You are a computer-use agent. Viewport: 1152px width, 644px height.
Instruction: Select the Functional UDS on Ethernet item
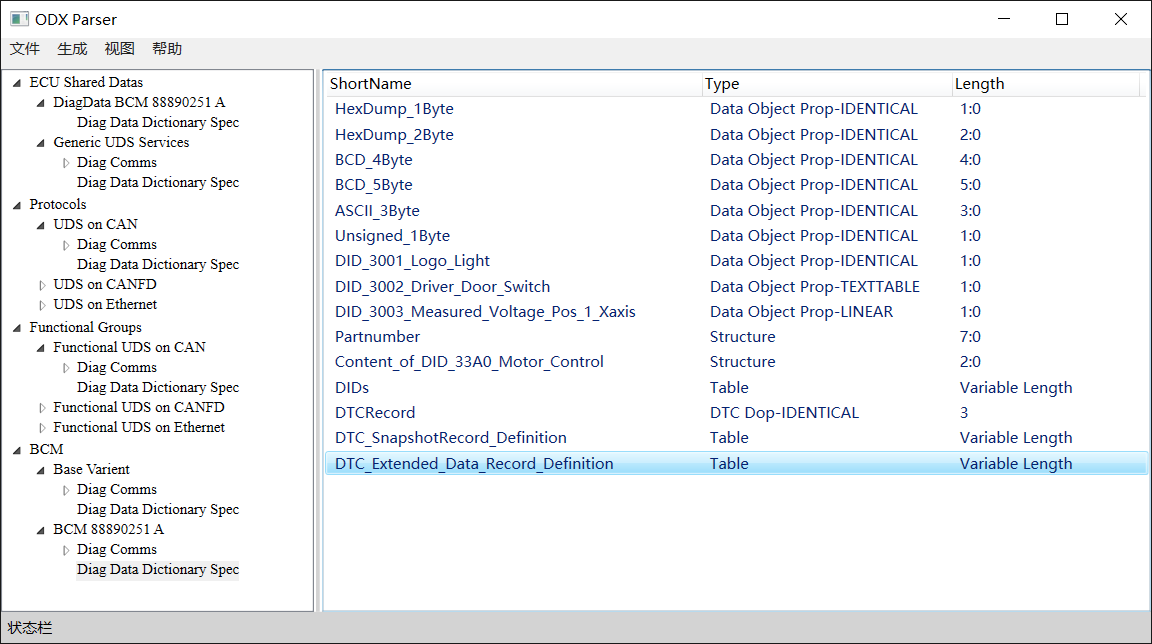point(139,427)
